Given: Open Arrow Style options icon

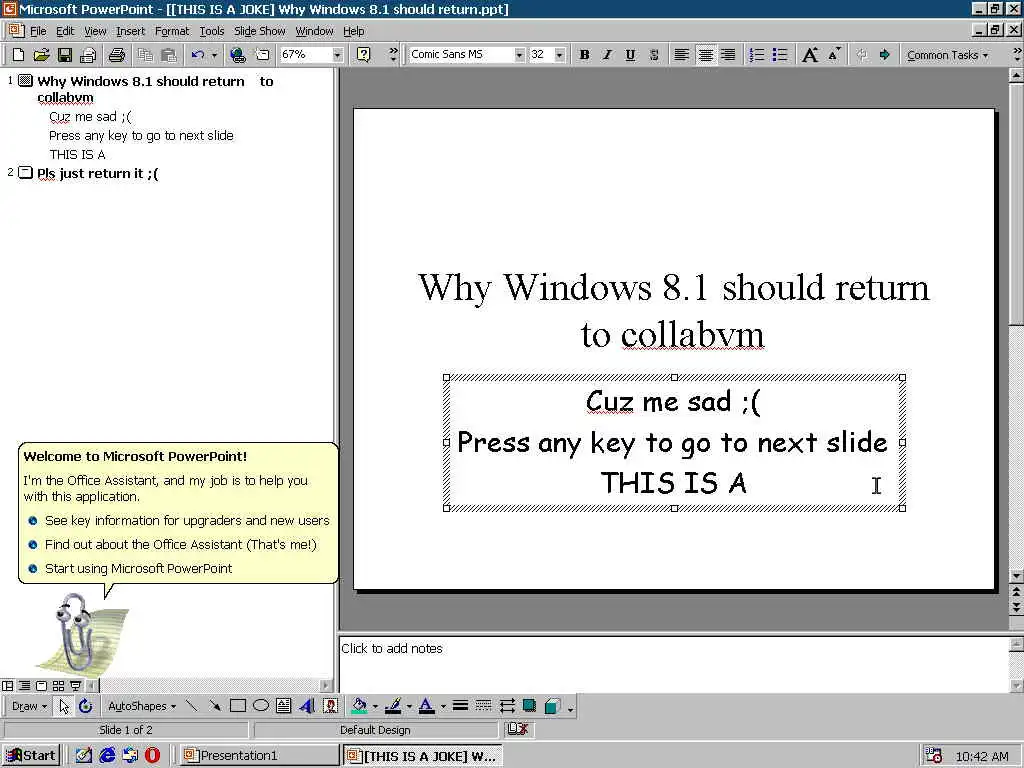Looking at the screenshot, I should (x=507, y=706).
